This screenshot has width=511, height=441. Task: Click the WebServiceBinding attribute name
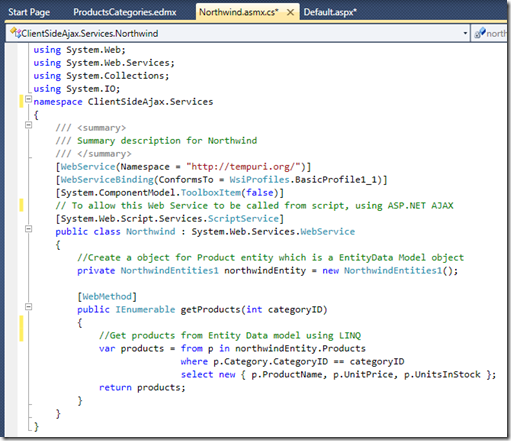107,180
